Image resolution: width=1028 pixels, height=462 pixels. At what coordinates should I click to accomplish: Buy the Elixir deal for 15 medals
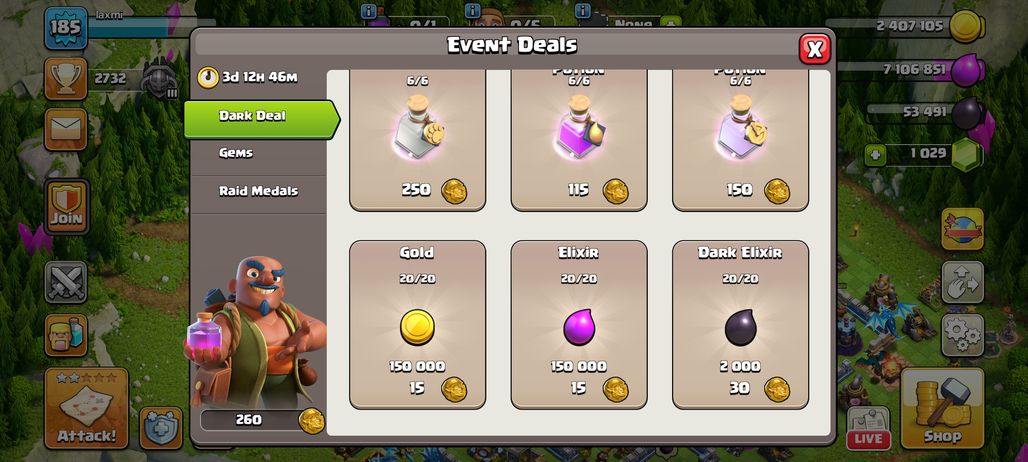tap(579, 324)
